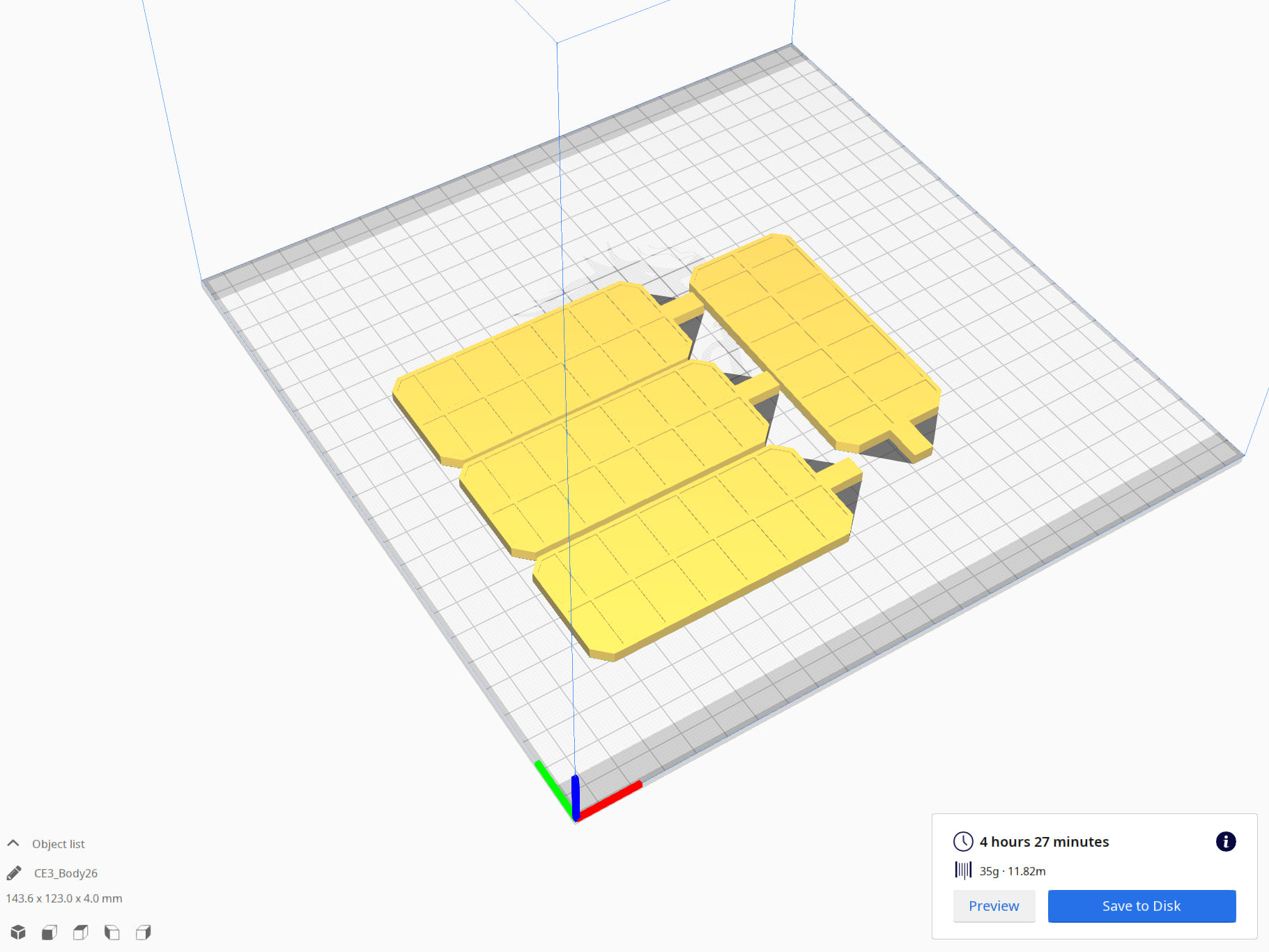The image size is (1269, 952).
Task: Save the sliced file with Save to Disk
Action: click(x=1141, y=906)
